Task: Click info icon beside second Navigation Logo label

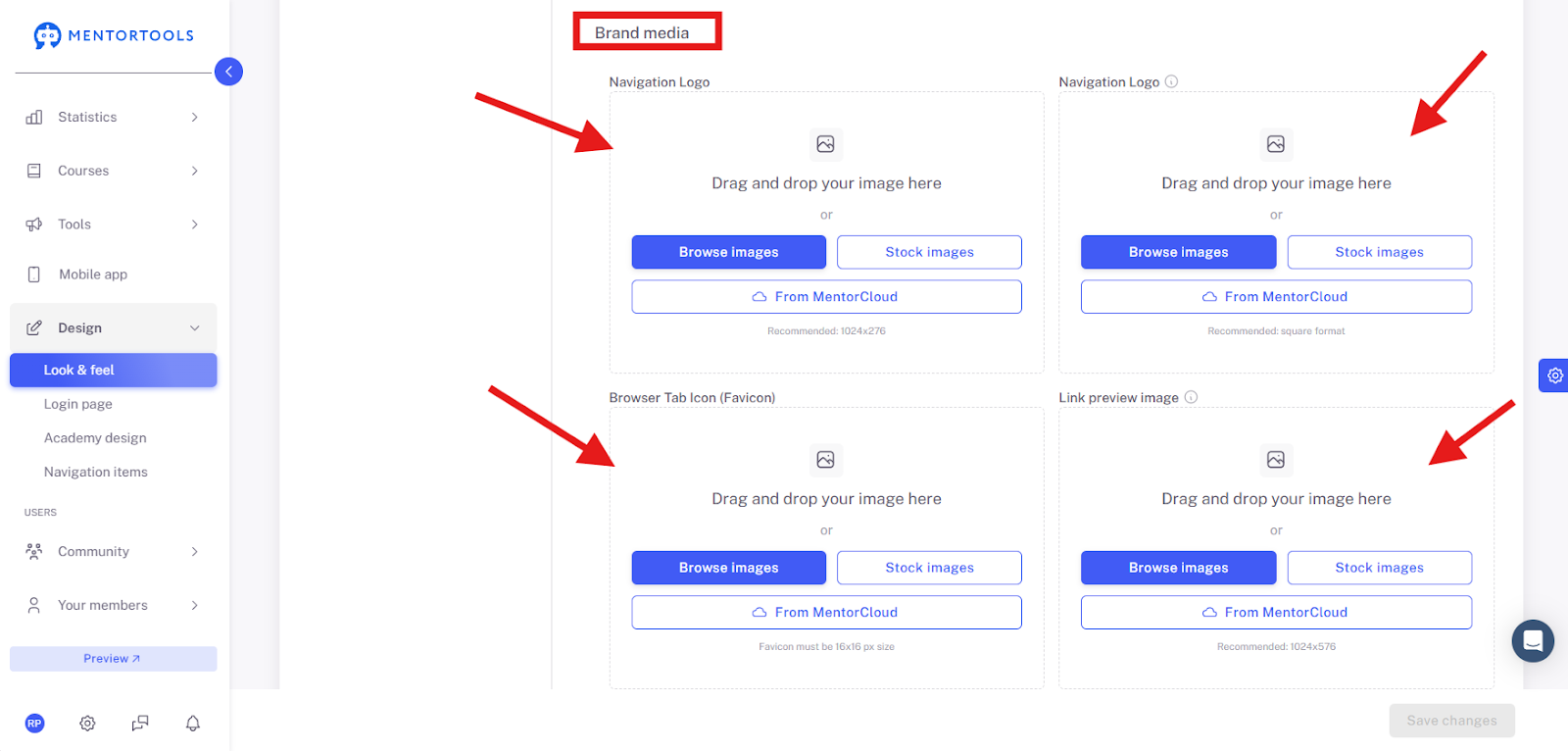Action: point(1171,81)
